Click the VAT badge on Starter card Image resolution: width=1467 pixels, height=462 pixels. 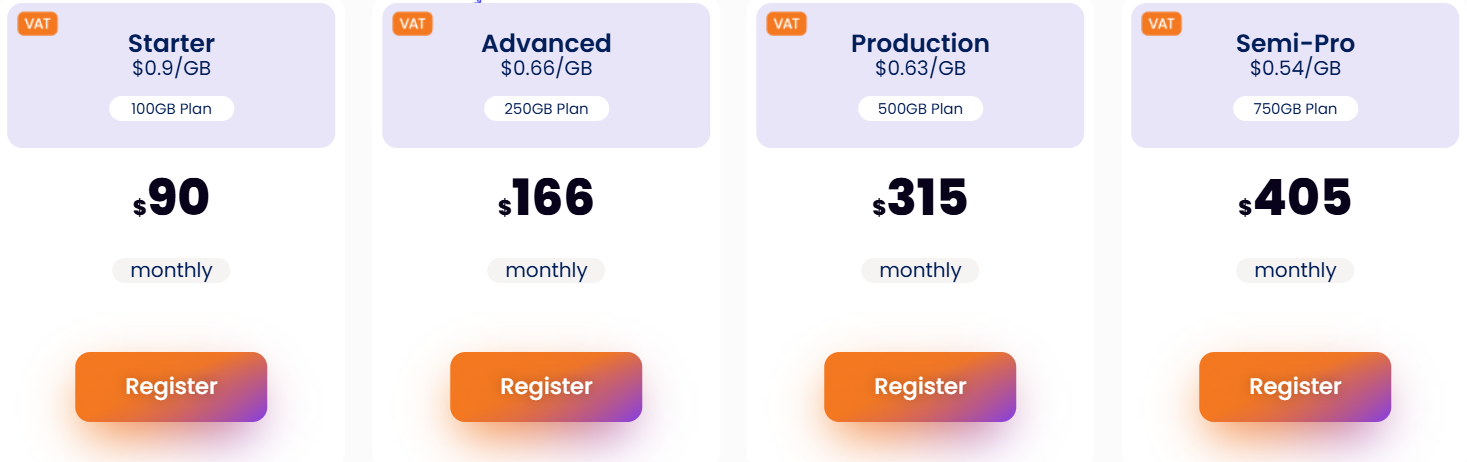point(38,23)
